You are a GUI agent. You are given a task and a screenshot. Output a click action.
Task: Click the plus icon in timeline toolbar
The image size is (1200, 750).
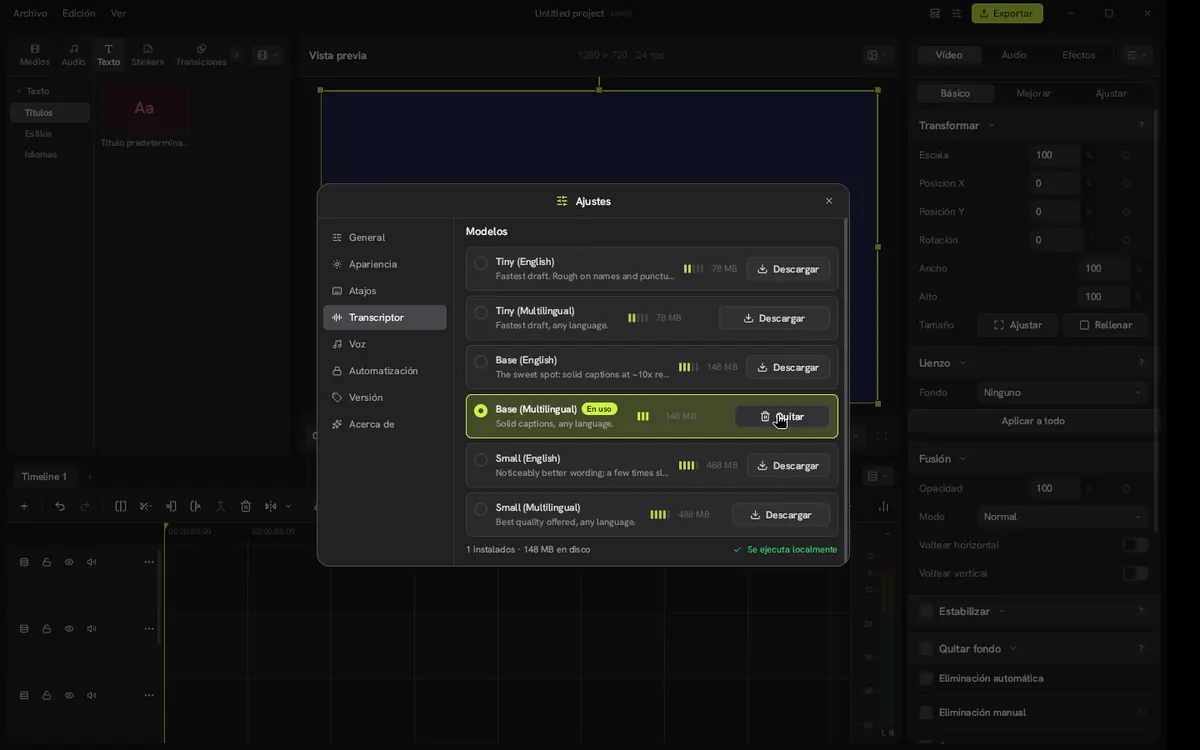pos(24,506)
